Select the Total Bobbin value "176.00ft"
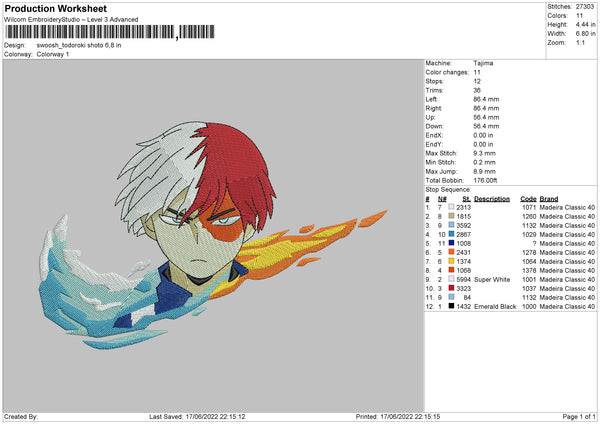 pos(485,180)
